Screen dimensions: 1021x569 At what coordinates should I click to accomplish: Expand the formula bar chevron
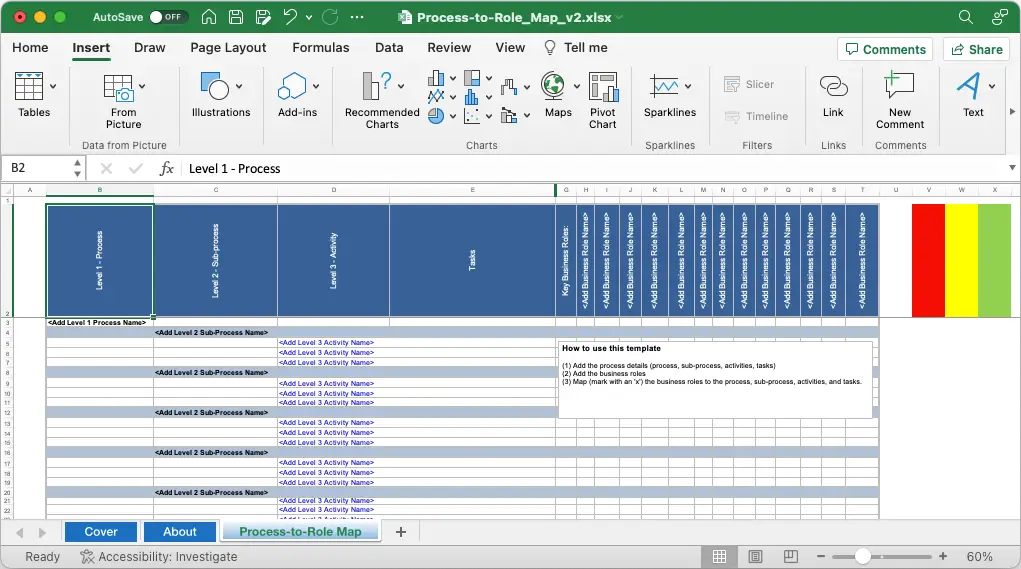point(1012,168)
